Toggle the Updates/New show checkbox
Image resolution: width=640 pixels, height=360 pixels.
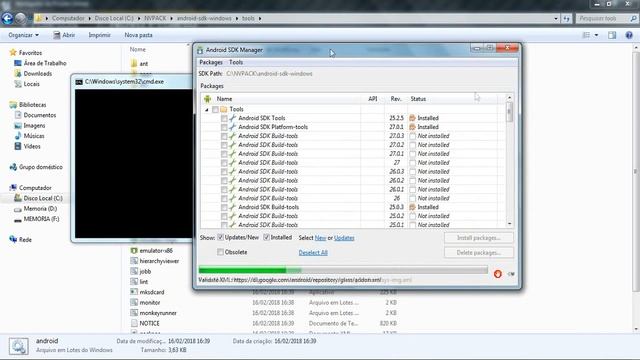coord(220,238)
